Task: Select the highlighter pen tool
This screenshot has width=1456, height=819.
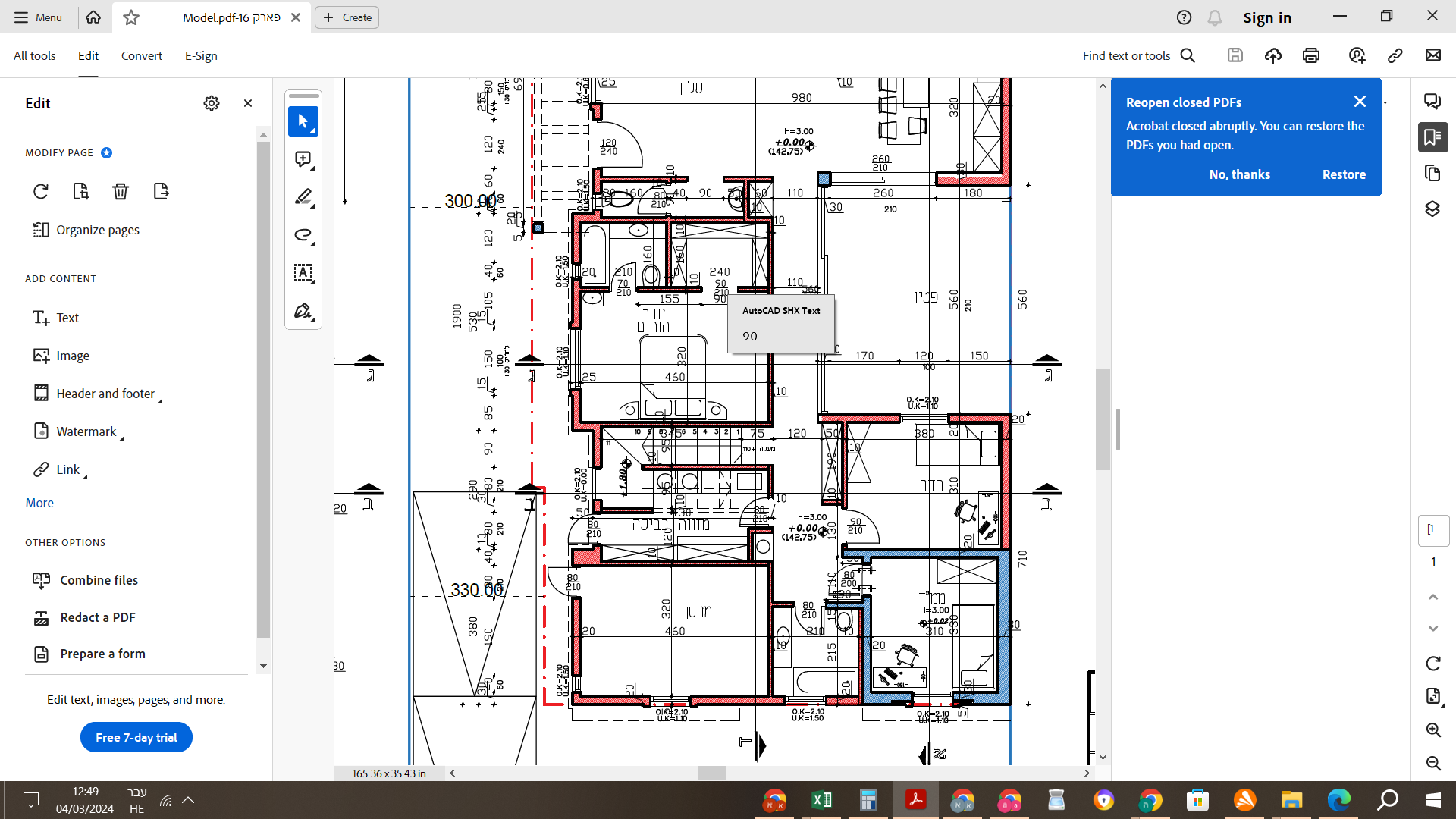Action: pos(303,197)
